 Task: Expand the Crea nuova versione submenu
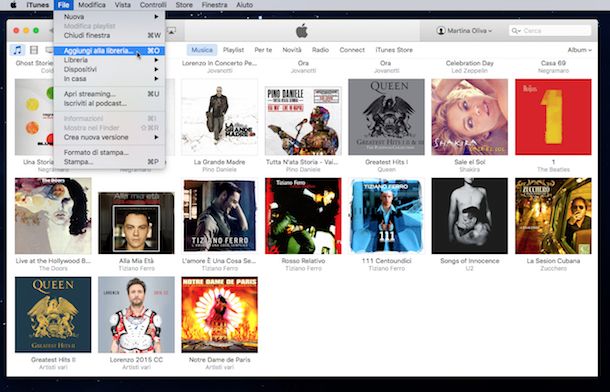coord(109,137)
